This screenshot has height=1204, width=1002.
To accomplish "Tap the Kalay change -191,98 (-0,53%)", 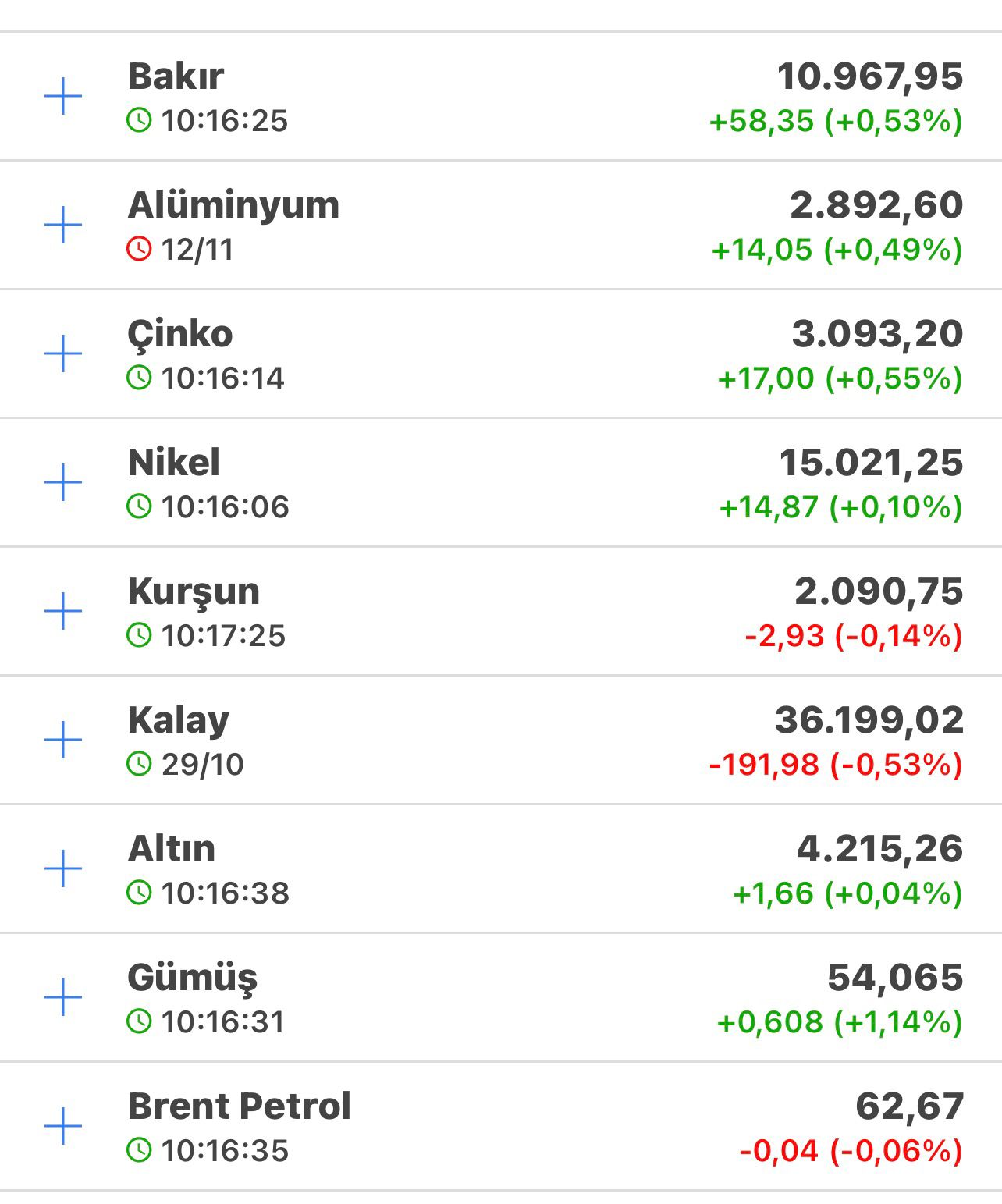I will point(835,765).
